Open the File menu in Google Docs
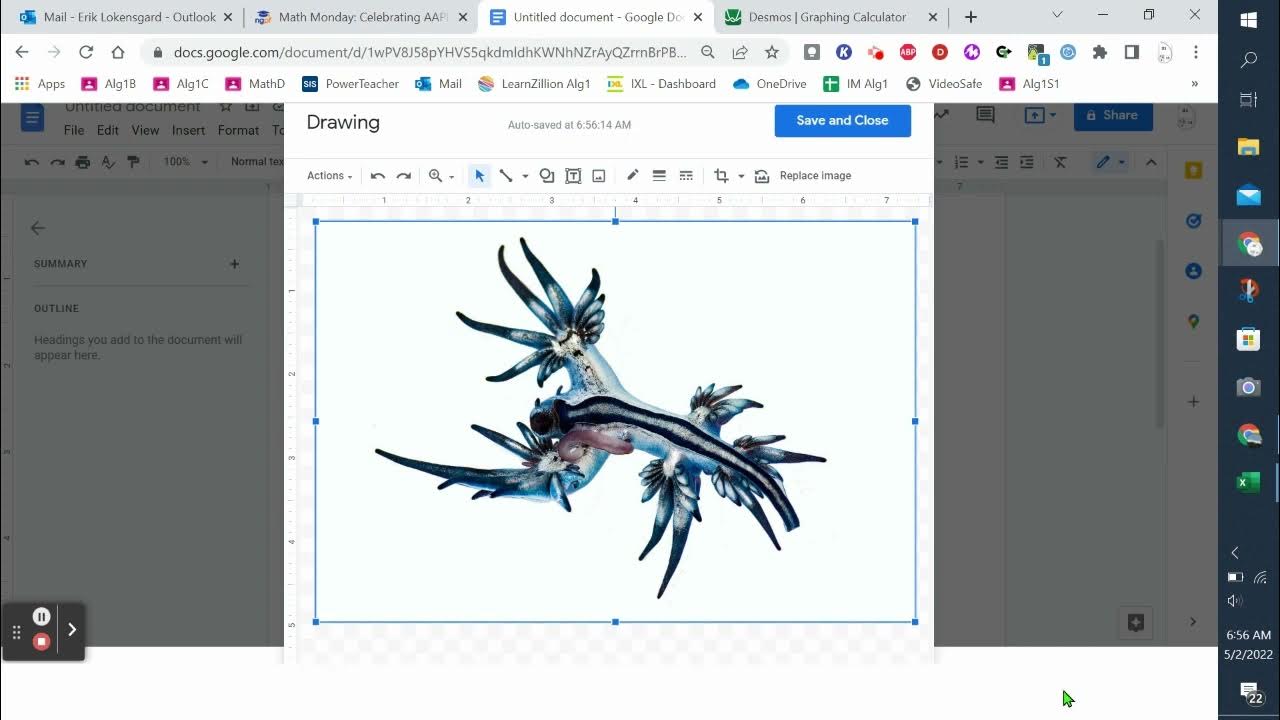 click(x=74, y=130)
